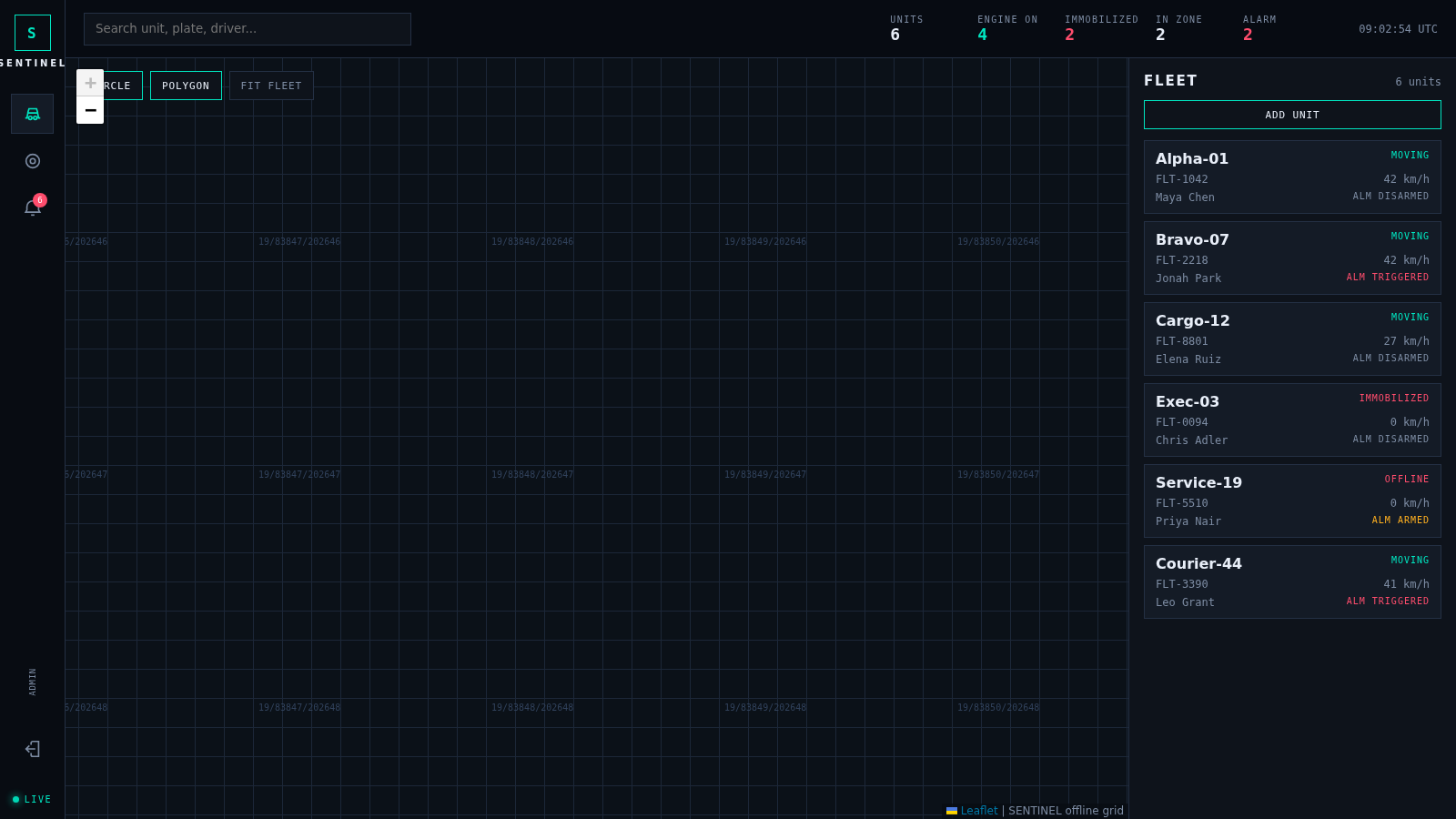Image resolution: width=1456 pixels, height=819 pixels.
Task: Click the Add Unit button
Action: (1292, 115)
